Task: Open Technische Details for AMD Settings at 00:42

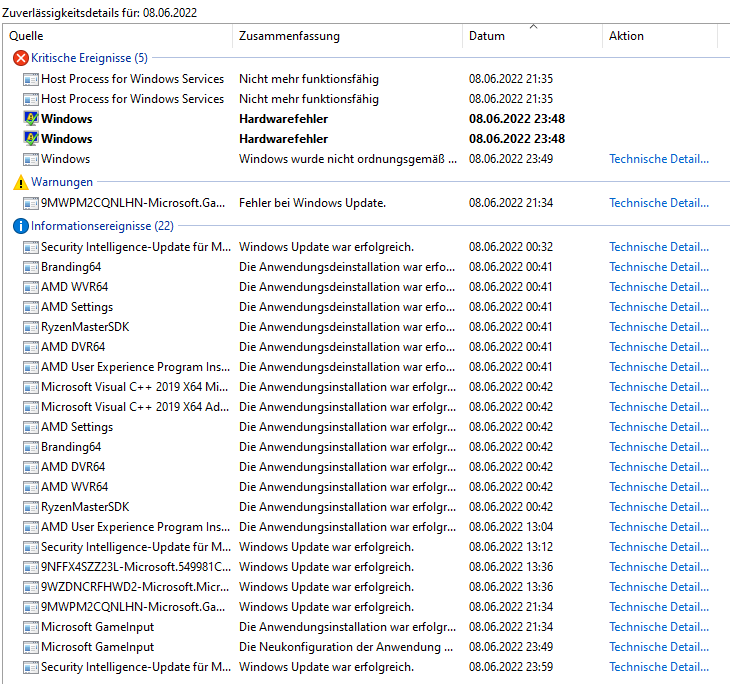Action: [659, 427]
